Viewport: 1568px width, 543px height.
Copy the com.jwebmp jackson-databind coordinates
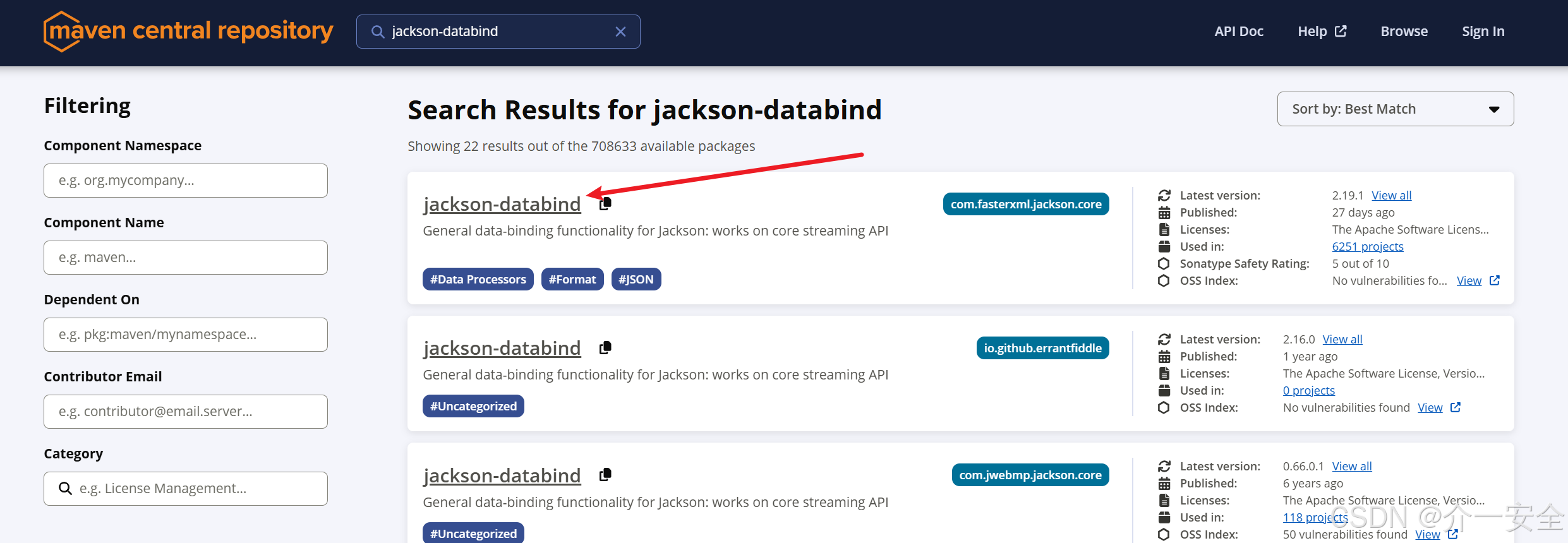click(x=605, y=474)
